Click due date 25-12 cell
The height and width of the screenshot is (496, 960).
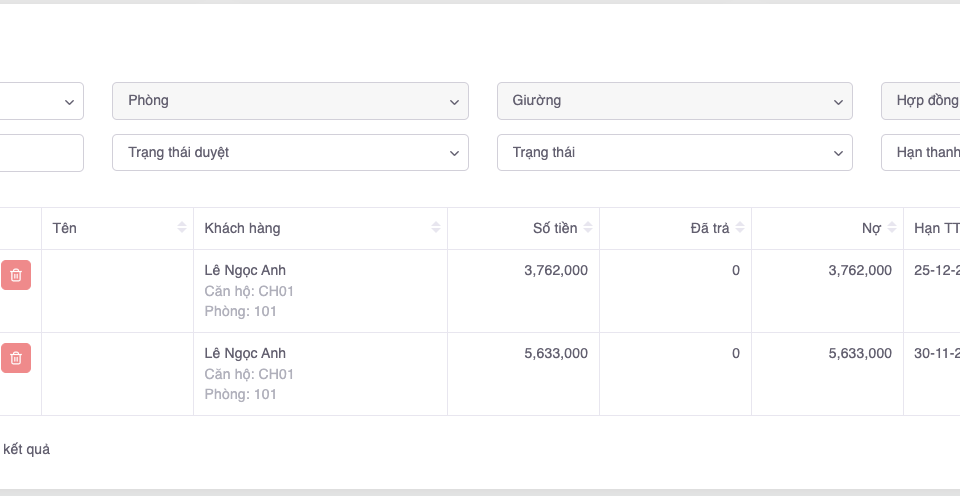[x=936, y=270]
